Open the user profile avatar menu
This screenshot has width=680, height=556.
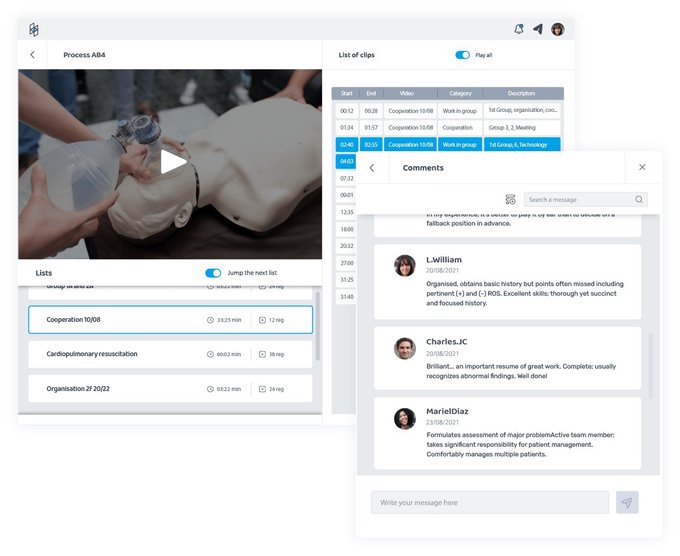558,29
